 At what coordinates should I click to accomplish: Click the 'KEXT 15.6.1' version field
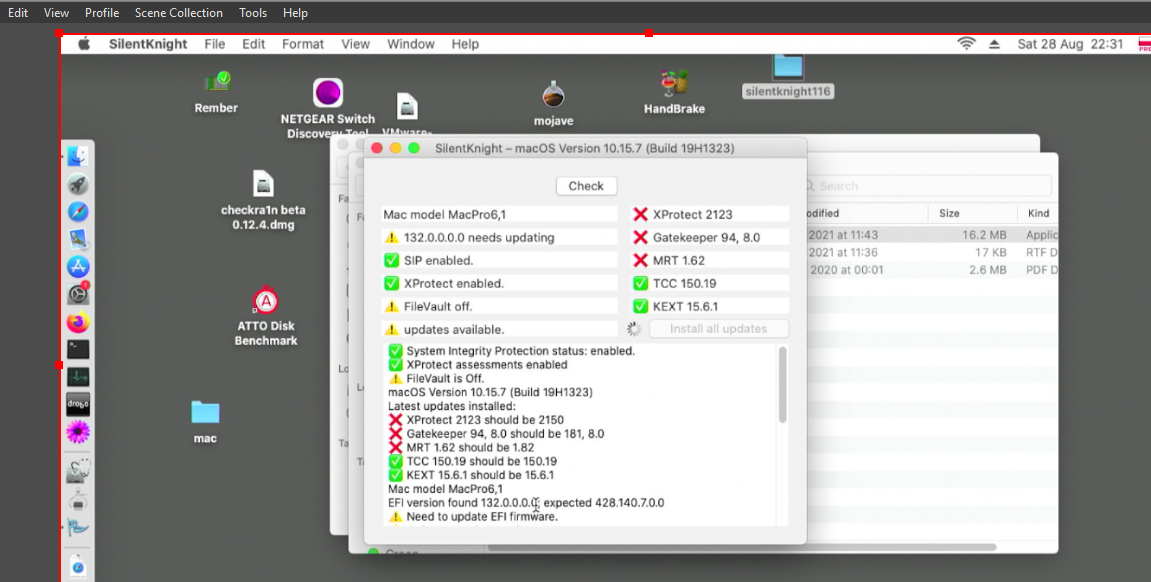(x=710, y=306)
